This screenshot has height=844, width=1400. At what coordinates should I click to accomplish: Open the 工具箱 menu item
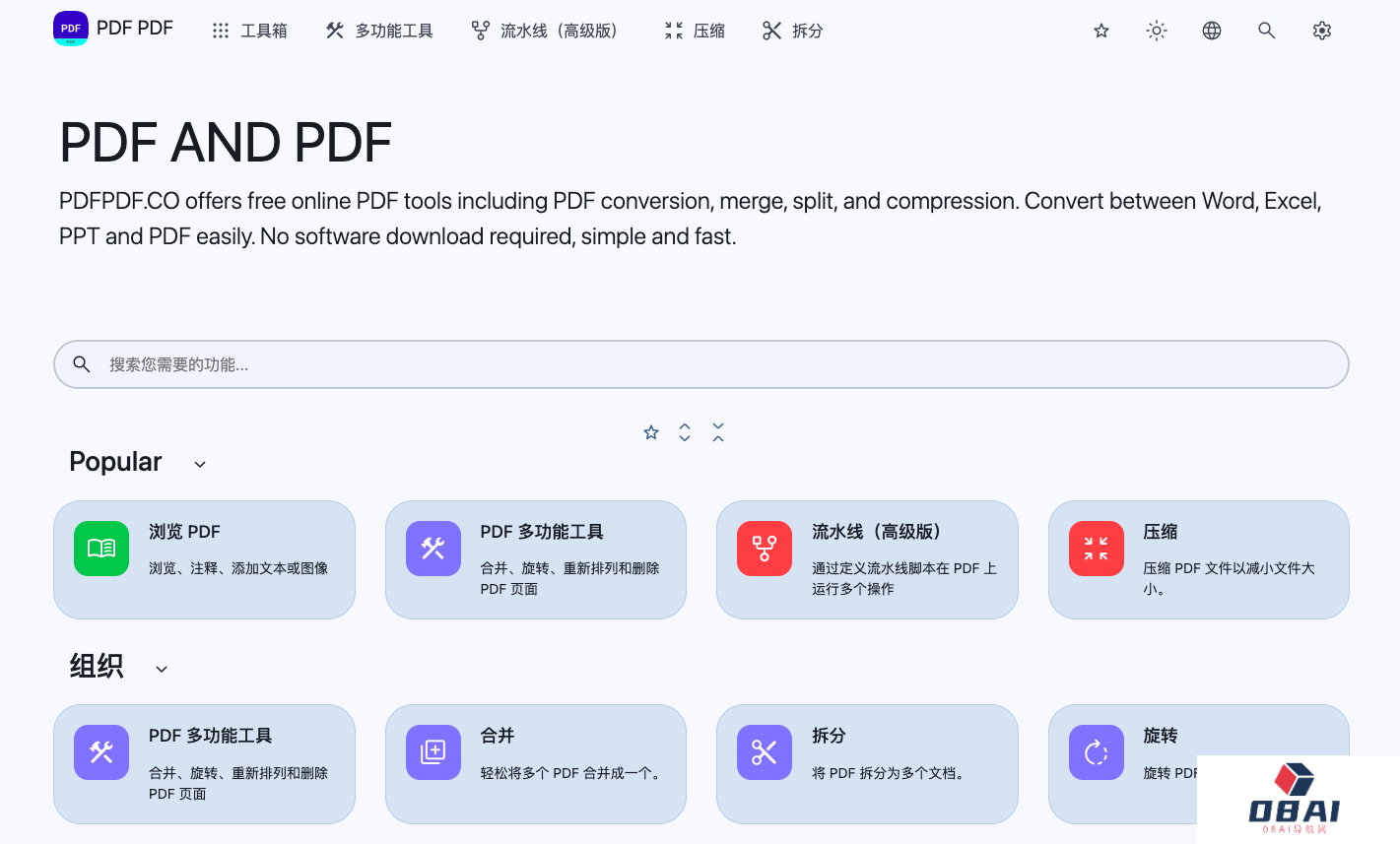tap(249, 31)
